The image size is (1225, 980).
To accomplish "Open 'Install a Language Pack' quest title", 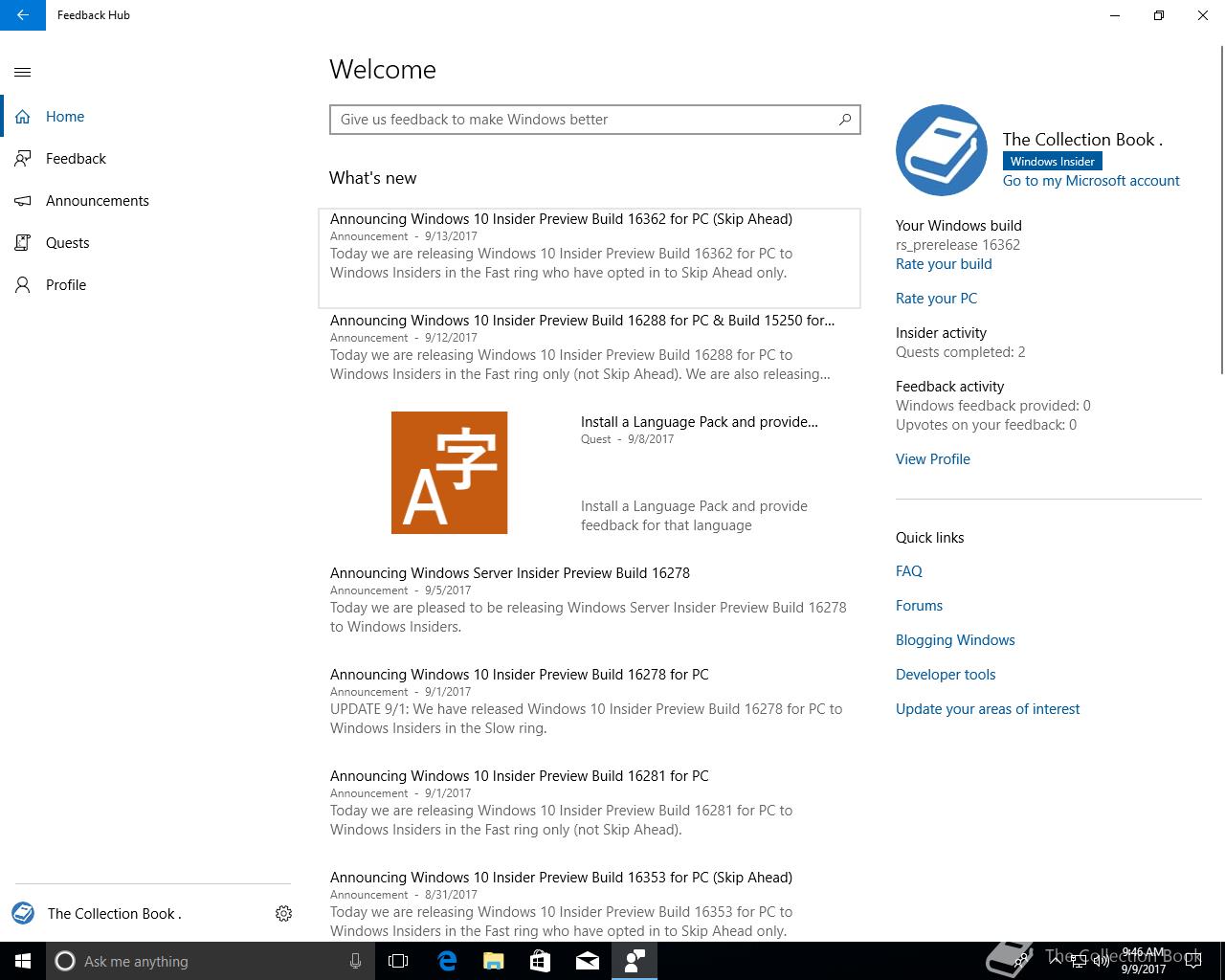I will [x=700, y=422].
